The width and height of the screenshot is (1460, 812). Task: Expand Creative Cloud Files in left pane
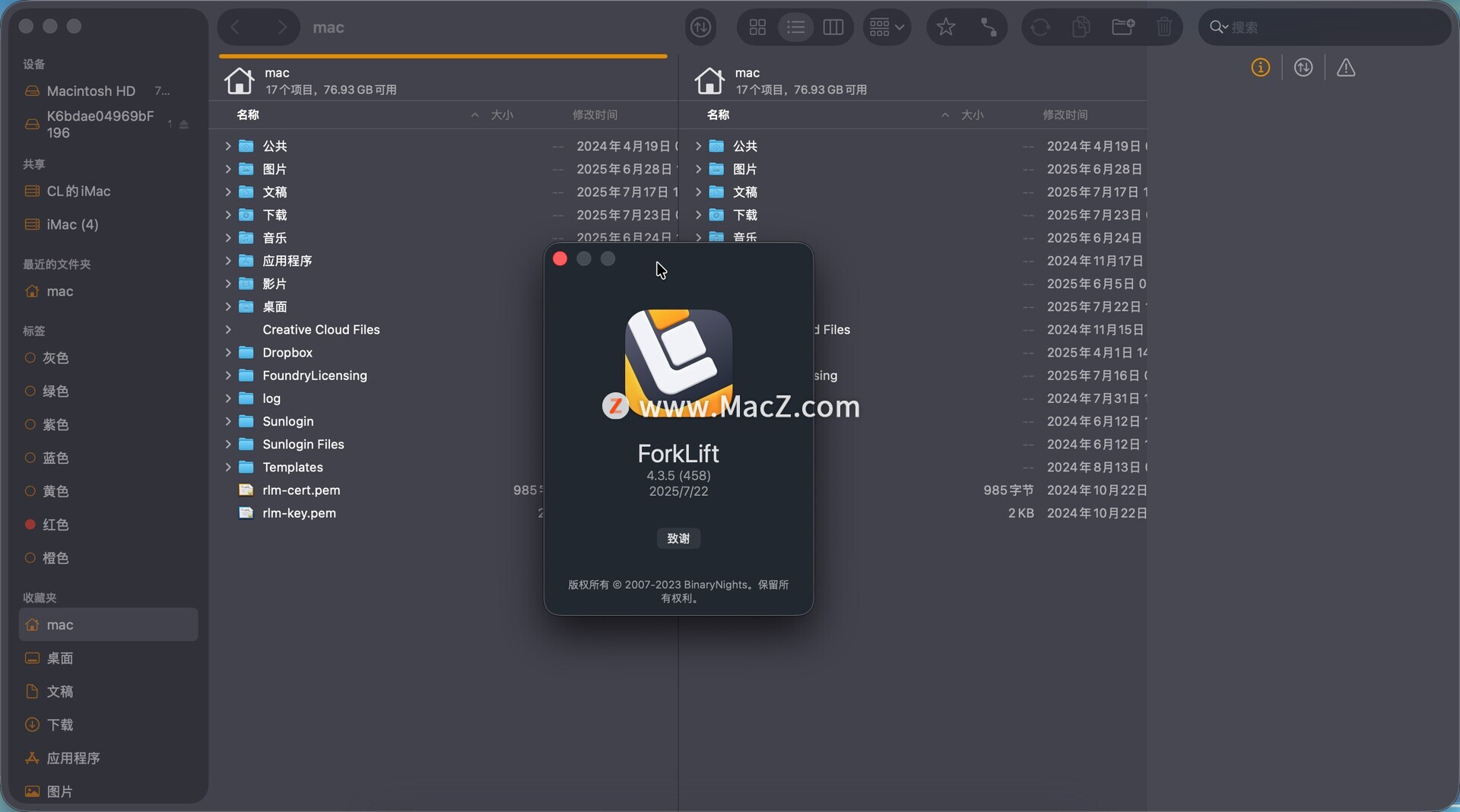click(x=227, y=329)
